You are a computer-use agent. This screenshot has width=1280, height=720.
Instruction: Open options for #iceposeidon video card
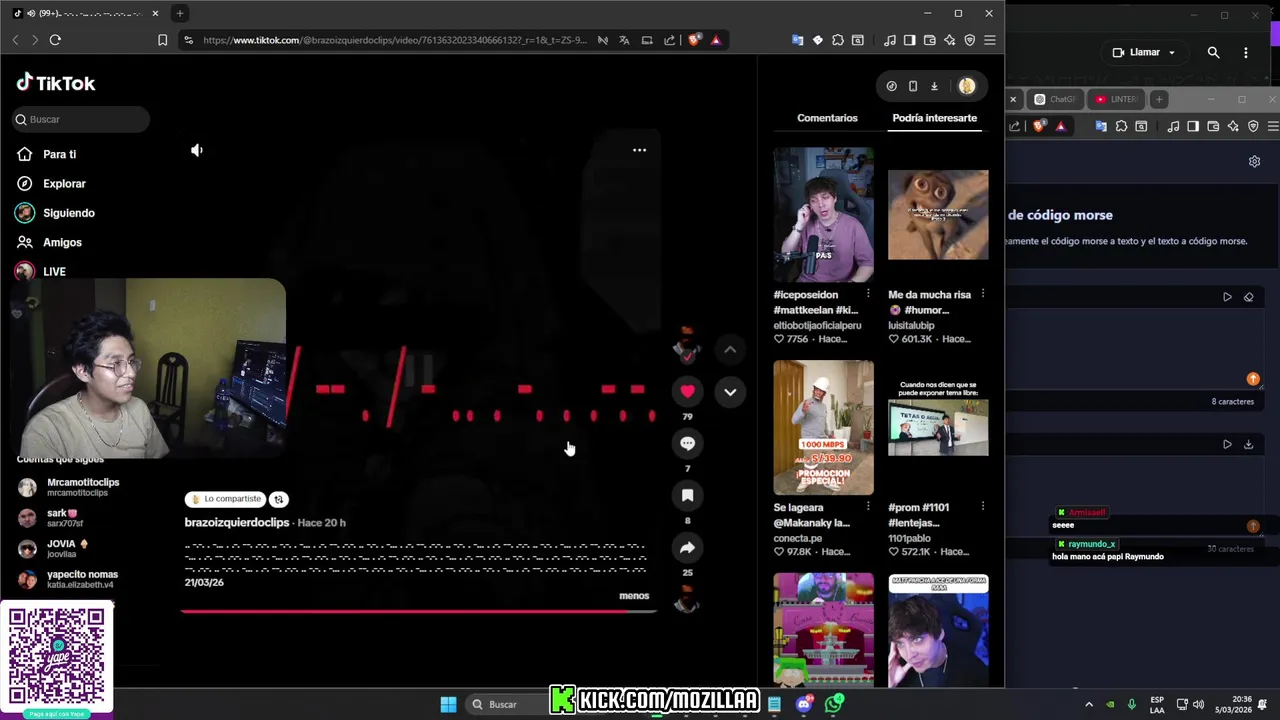868,294
